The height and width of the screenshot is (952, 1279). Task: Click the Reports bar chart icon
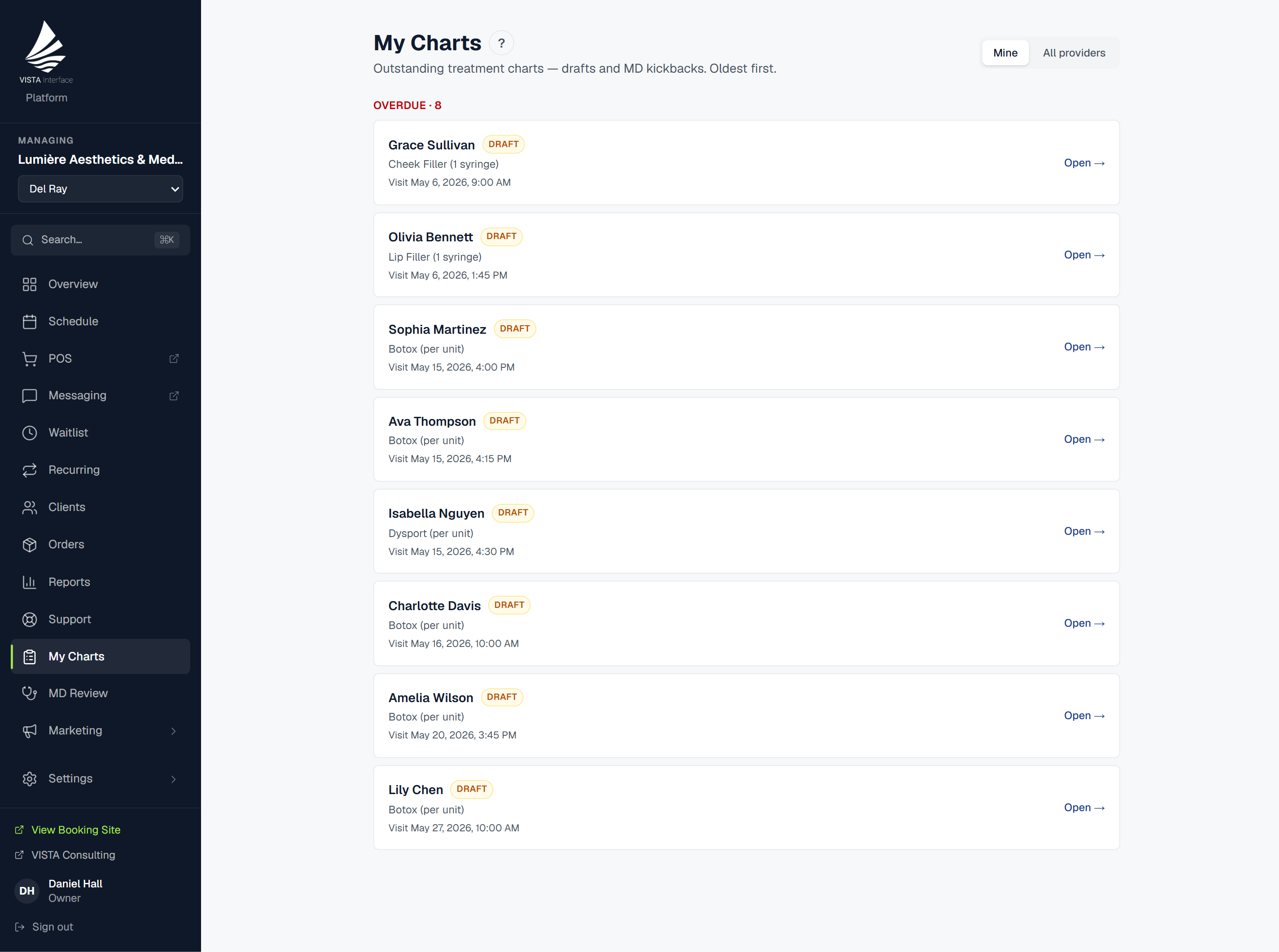(30, 582)
